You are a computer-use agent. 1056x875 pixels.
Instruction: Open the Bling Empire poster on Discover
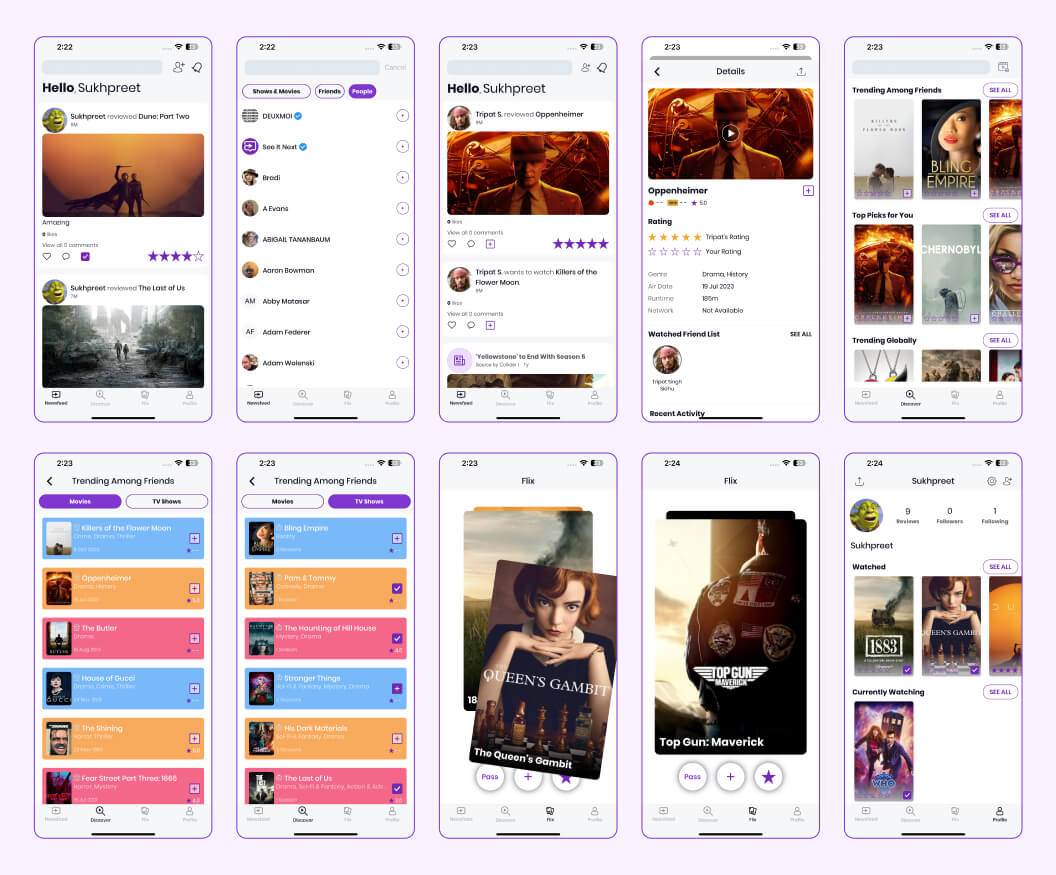click(951, 149)
